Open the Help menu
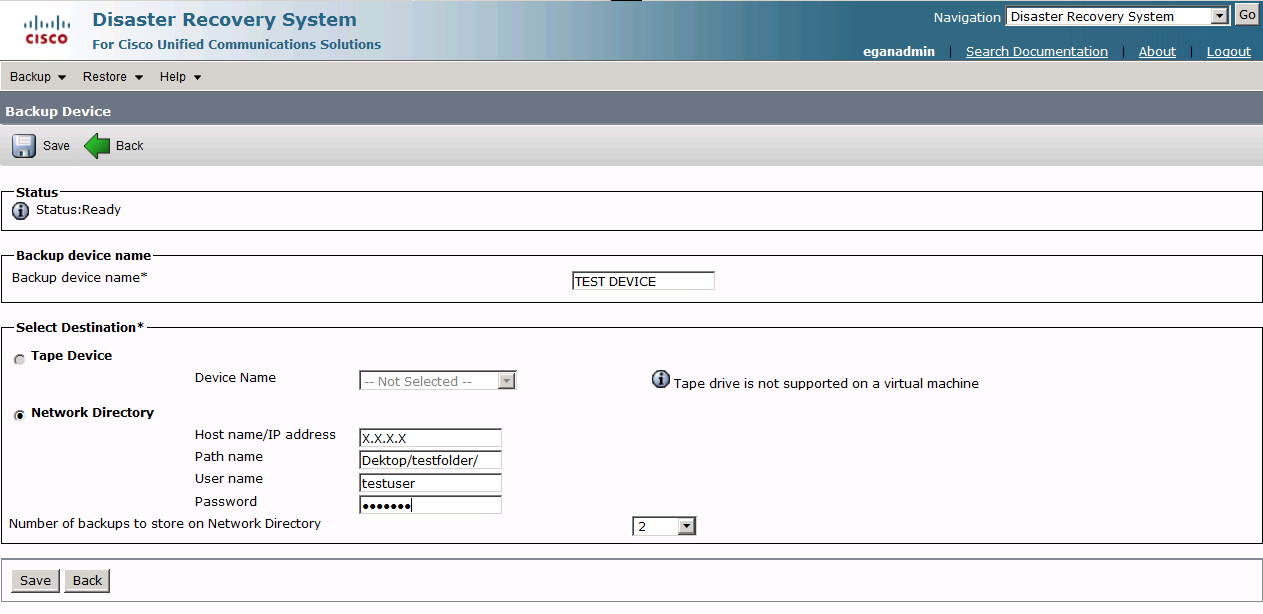The image size is (1263, 614). [x=181, y=77]
